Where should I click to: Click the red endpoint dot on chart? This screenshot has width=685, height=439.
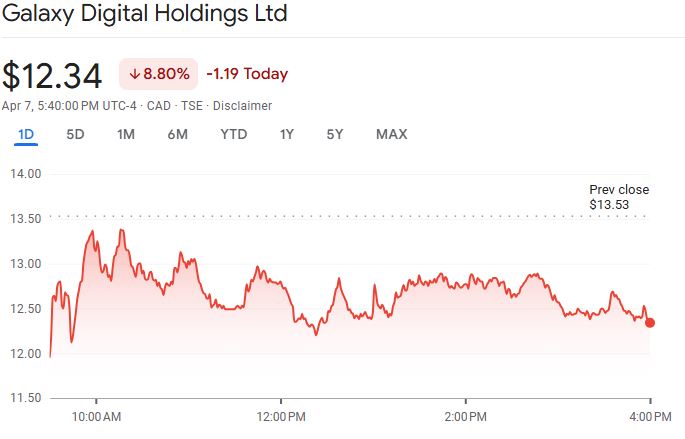[x=650, y=322]
